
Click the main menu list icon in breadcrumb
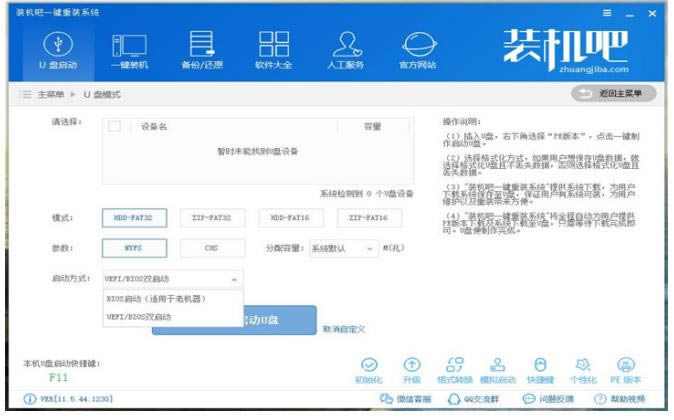click(26, 94)
